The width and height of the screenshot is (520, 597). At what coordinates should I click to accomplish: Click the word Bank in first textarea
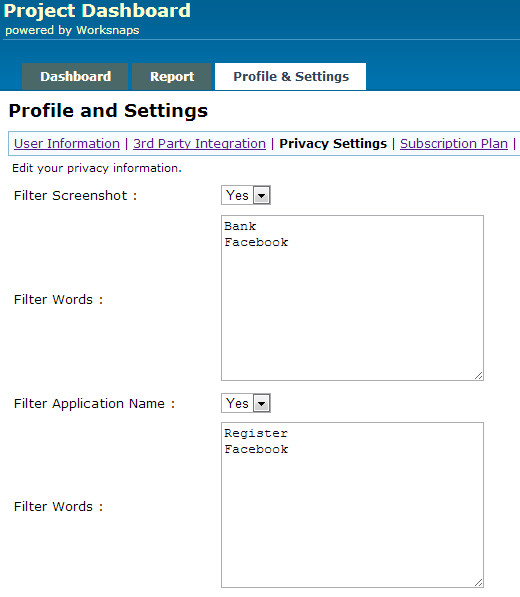pyautogui.click(x=240, y=226)
